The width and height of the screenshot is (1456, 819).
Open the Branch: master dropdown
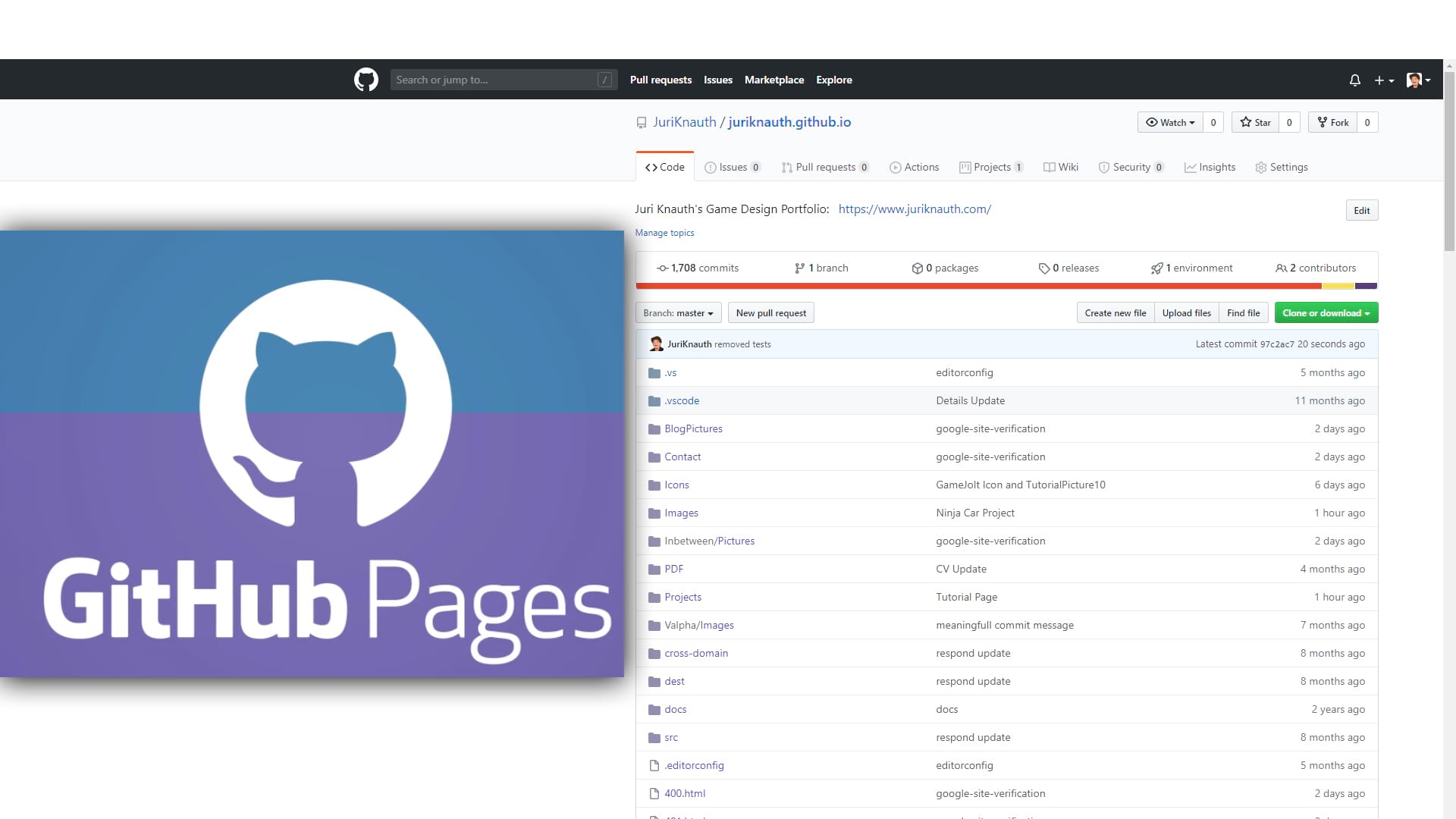678,312
